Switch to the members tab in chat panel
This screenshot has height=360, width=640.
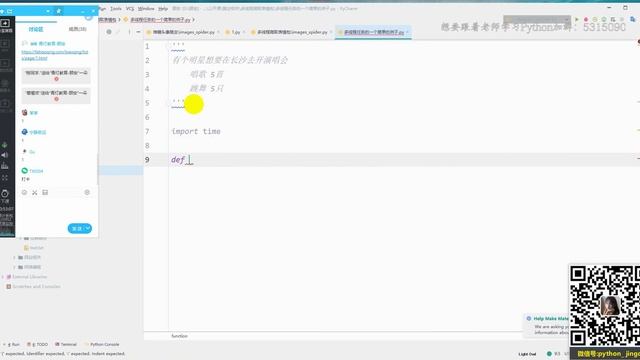(x=77, y=29)
